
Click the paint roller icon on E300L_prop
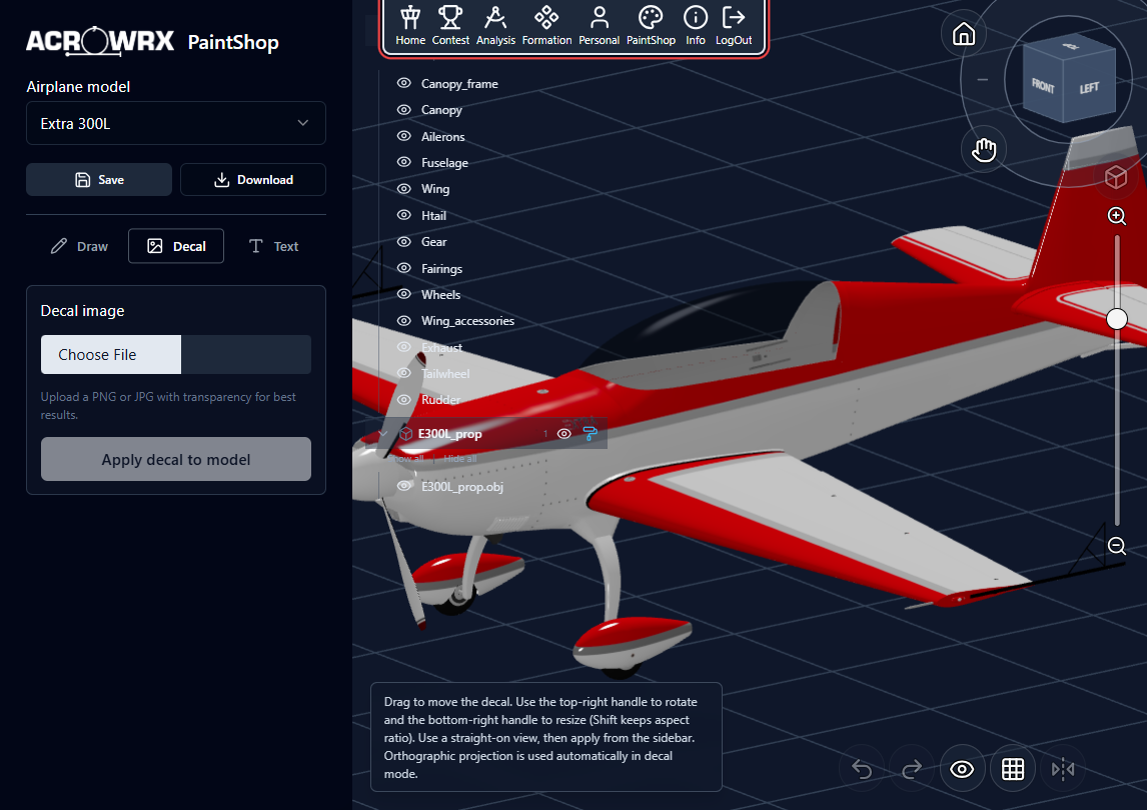click(x=590, y=433)
